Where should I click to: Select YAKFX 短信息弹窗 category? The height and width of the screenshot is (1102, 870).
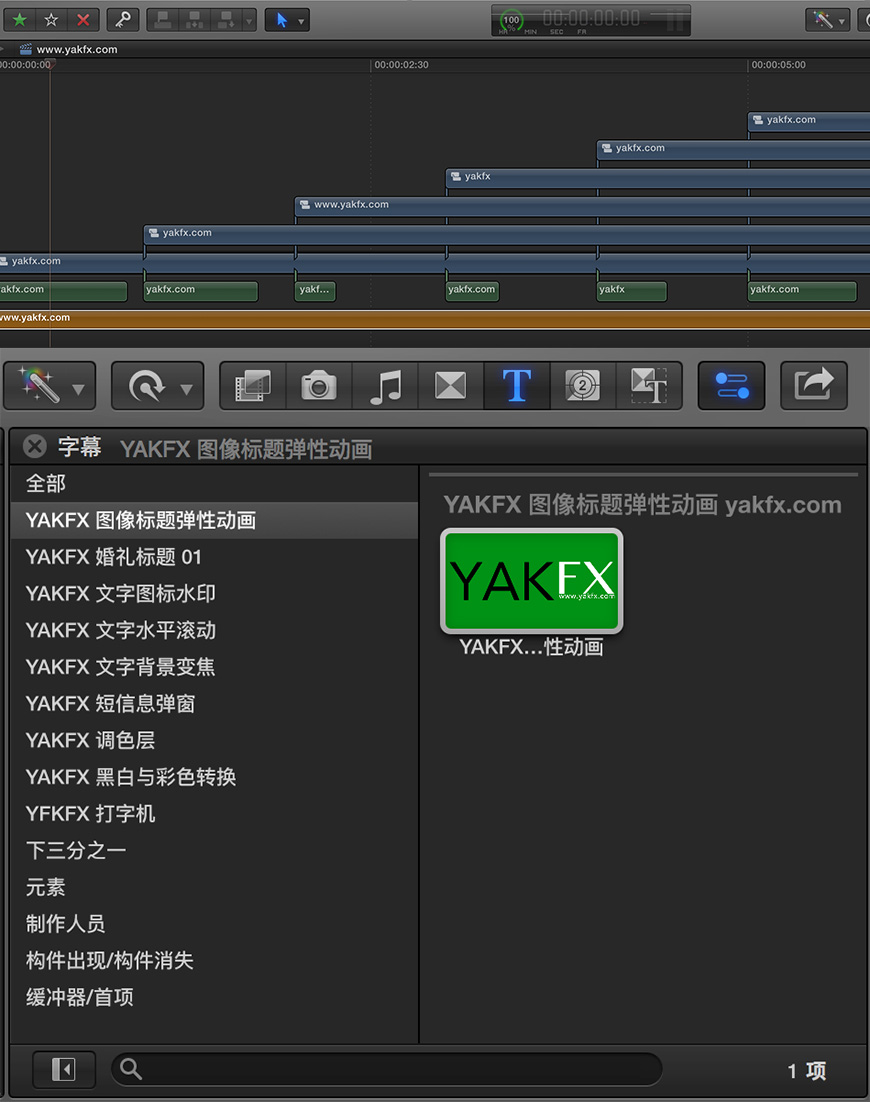214,704
